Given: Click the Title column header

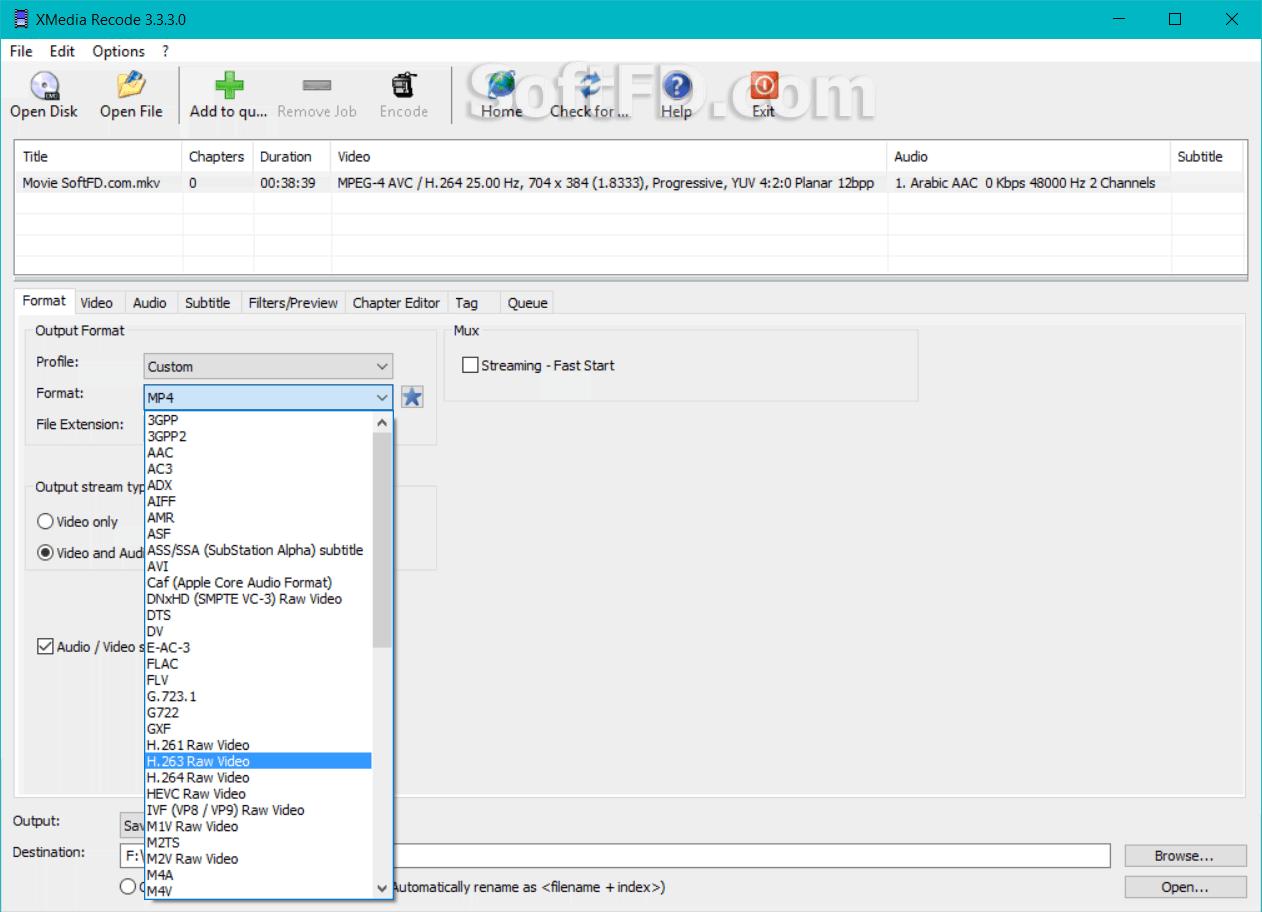Looking at the screenshot, I should [98, 157].
